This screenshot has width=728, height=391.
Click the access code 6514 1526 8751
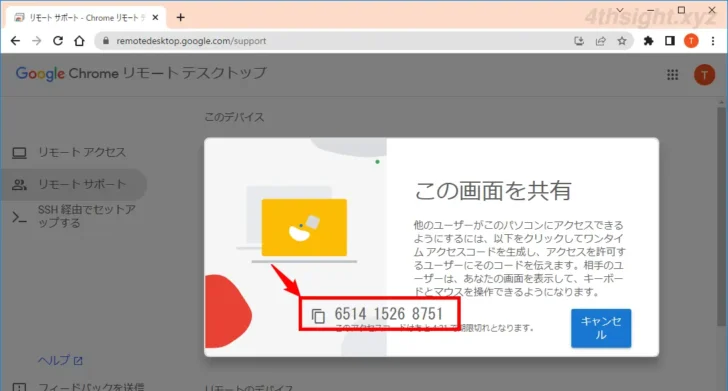tap(389, 314)
